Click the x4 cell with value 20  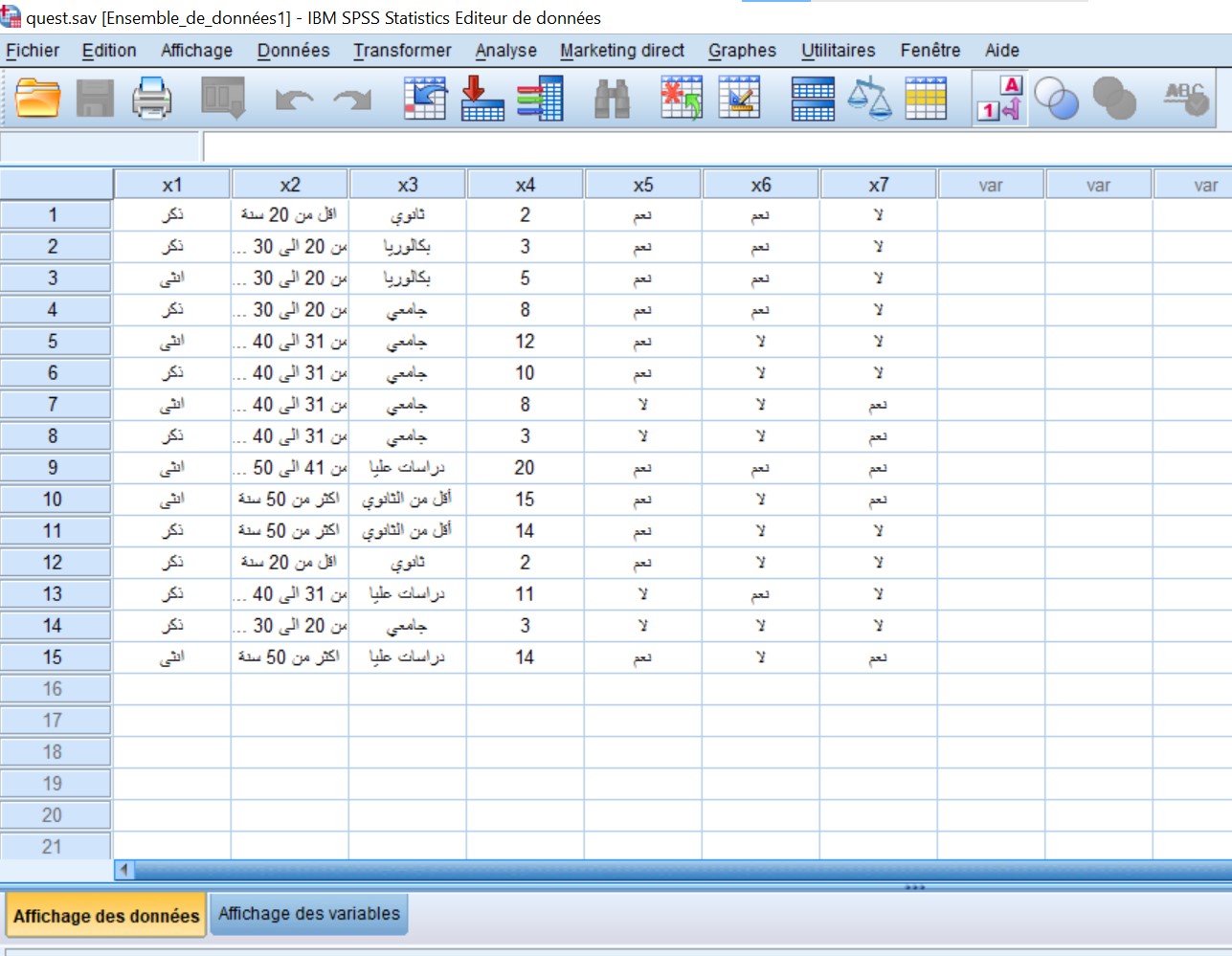[x=526, y=468]
